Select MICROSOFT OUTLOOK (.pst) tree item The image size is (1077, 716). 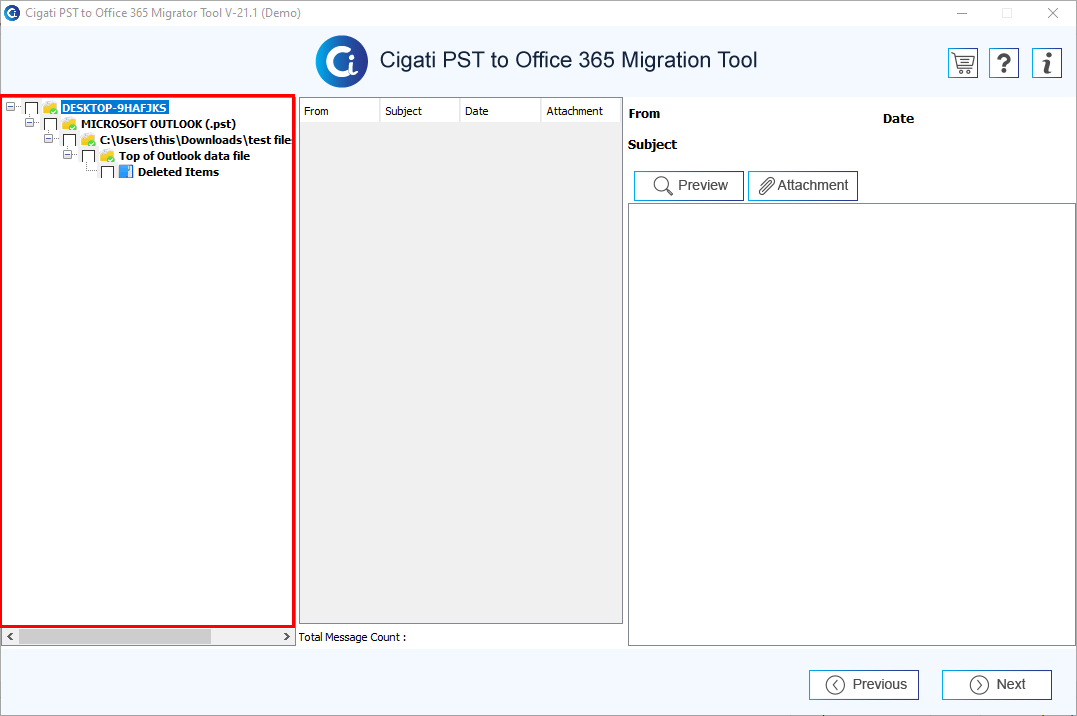pyautogui.click(x=159, y=124)
